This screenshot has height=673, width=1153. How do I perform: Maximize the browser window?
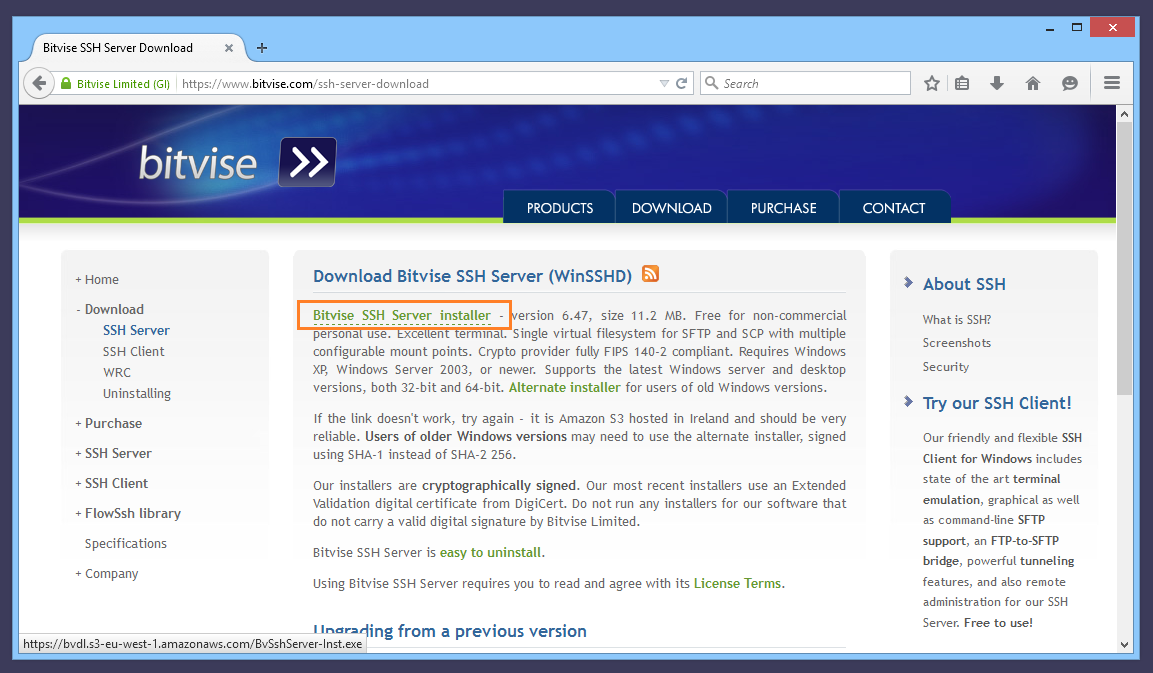point(1077,28)
